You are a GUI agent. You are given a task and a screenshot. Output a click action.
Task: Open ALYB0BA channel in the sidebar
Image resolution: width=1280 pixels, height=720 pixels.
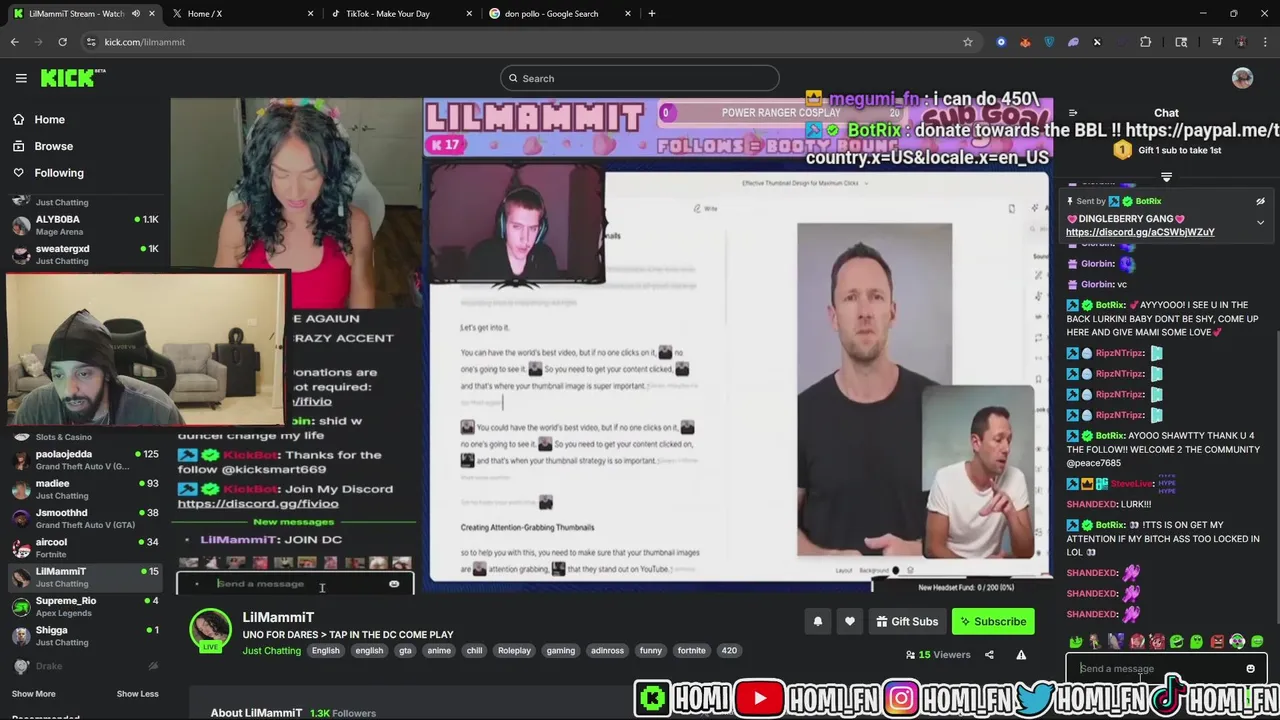pyautogui.click(x=85, y=225)
